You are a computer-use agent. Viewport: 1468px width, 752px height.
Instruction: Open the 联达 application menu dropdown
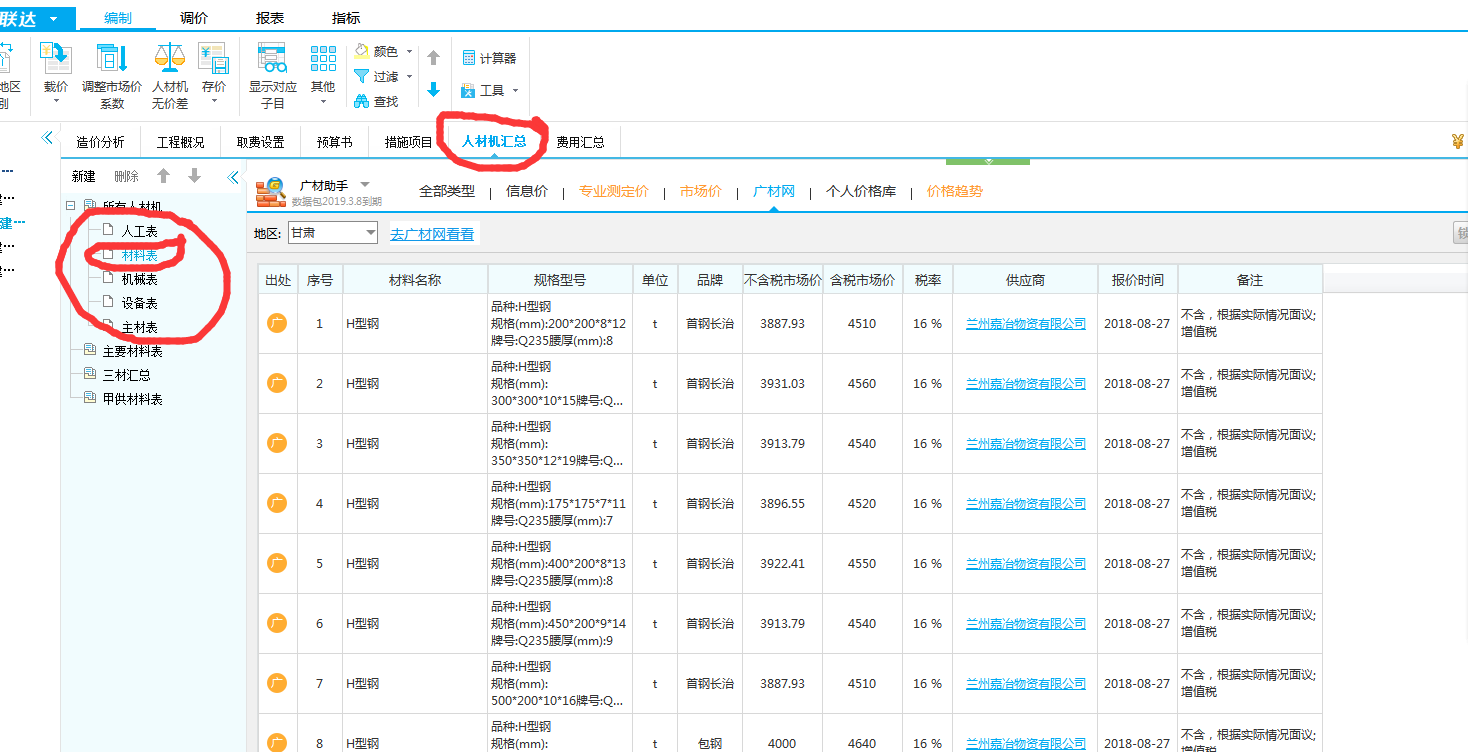(52, 19)
